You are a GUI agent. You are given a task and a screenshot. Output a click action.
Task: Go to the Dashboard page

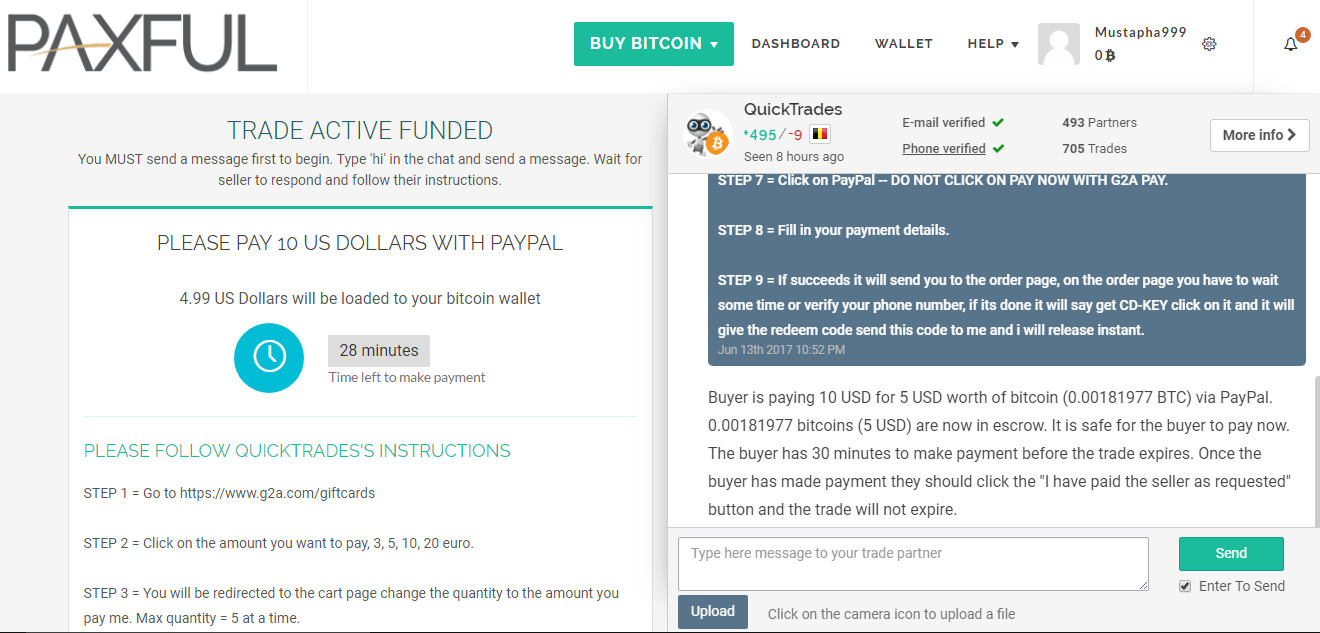795,44
